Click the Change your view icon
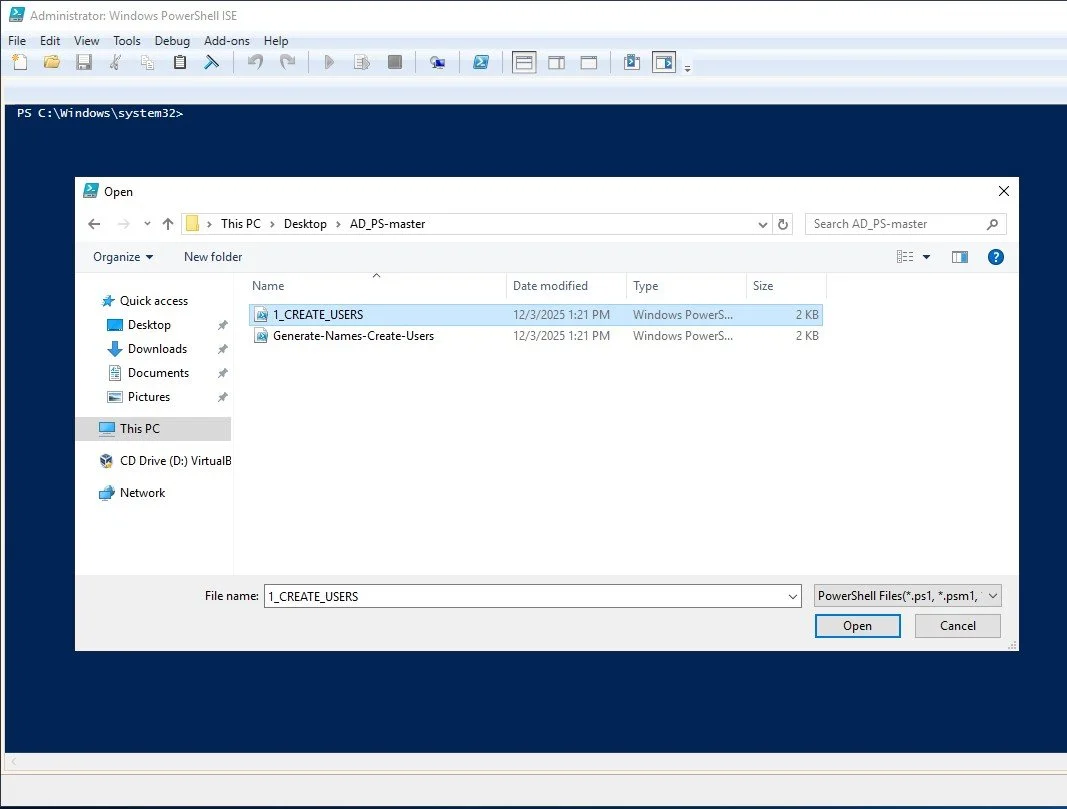 click(905, 257)
